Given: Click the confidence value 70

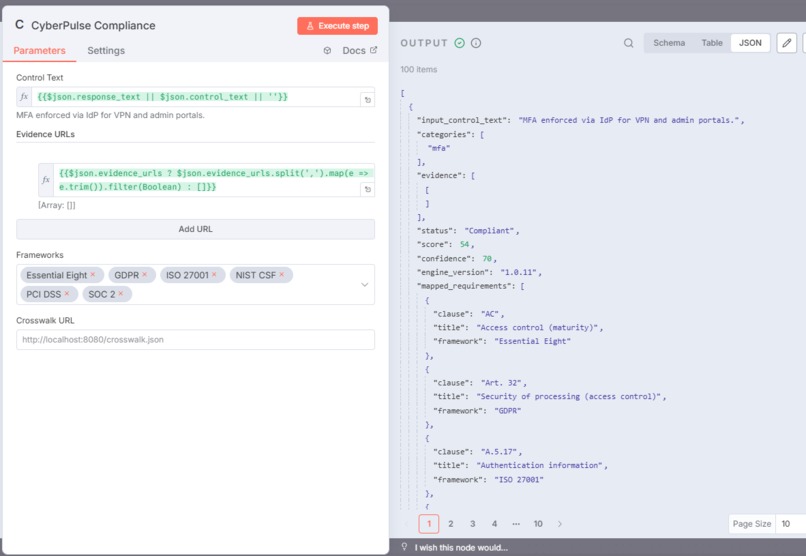Looking at the screenshot, I should [487, 258].
